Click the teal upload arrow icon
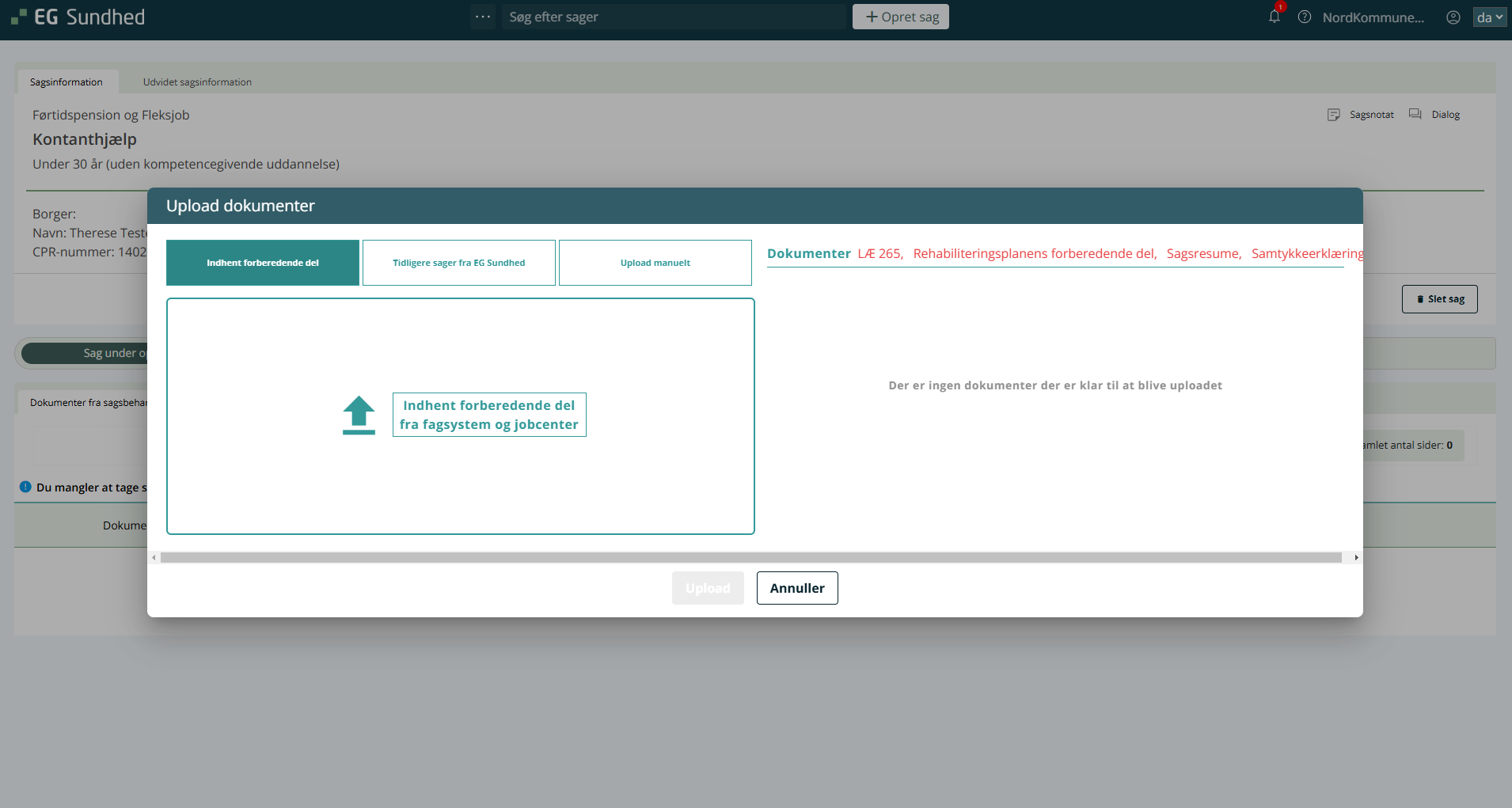1512x808 pixels. [x=359, y=415]
